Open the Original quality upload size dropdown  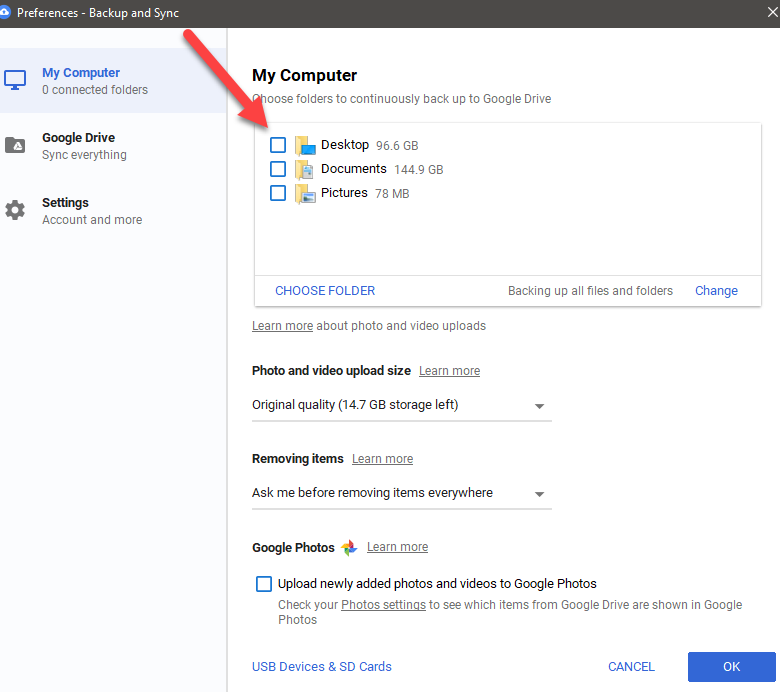[x=401, y=405]
